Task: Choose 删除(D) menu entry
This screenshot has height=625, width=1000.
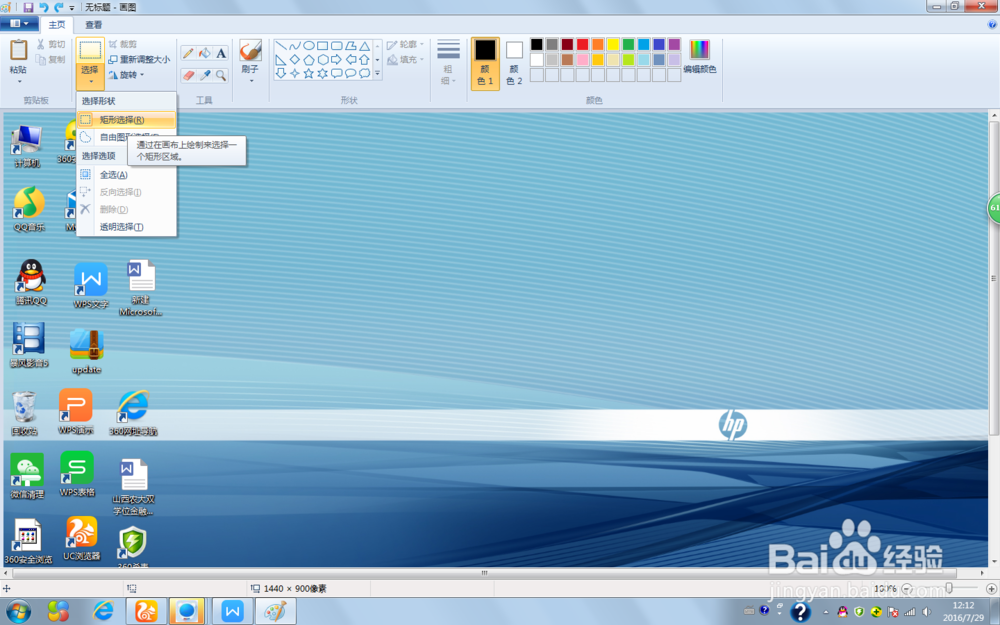Action: (x=126, y=209)
